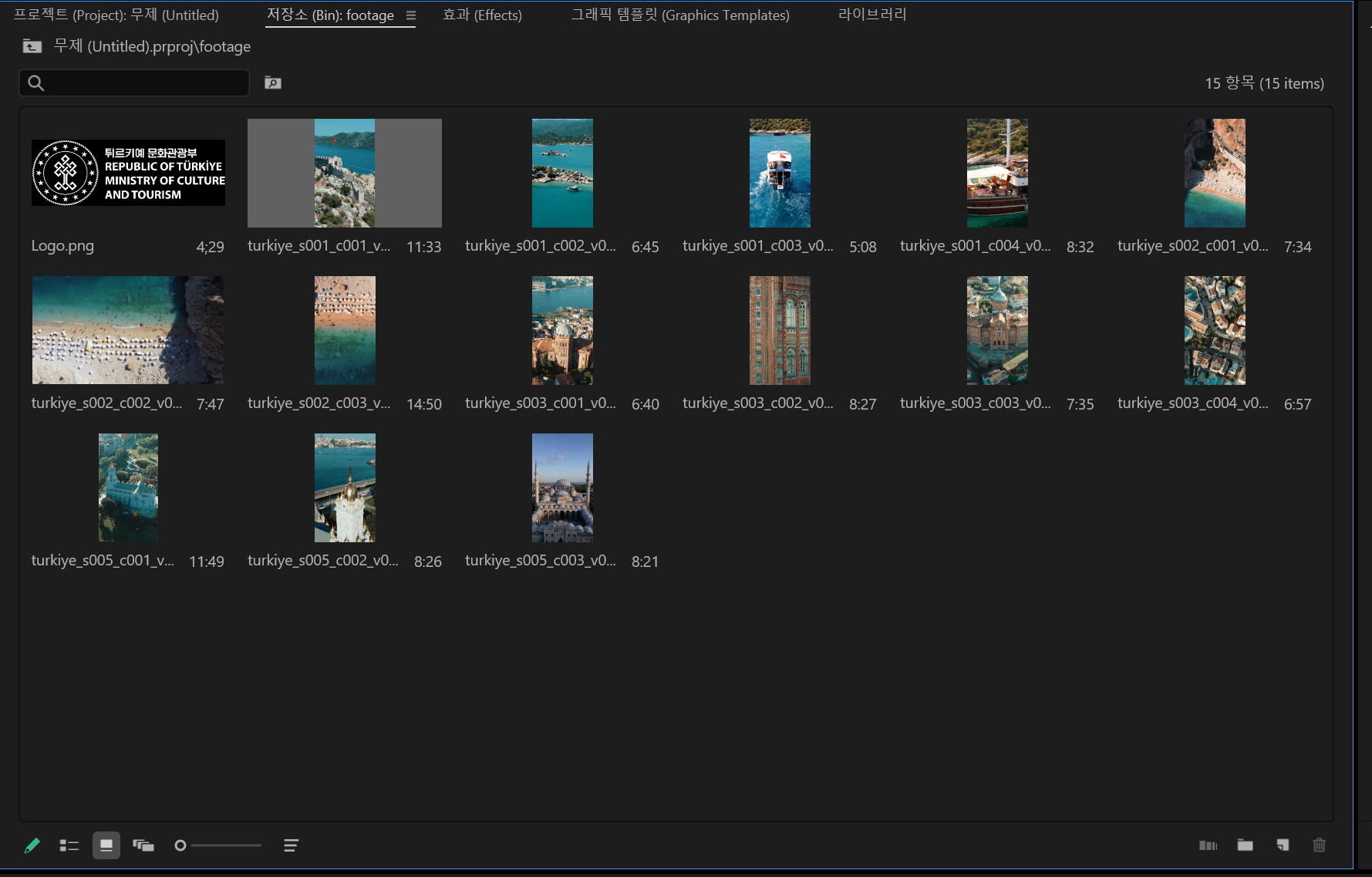Switch to list view
The image size is (1372, 877).
pyautogui.click(x=69, y=845)
